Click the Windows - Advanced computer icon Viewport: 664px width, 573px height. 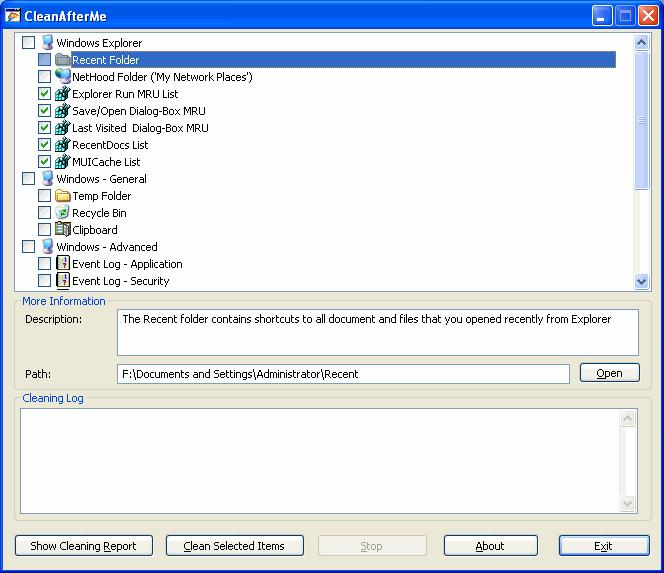coord(46,247)
